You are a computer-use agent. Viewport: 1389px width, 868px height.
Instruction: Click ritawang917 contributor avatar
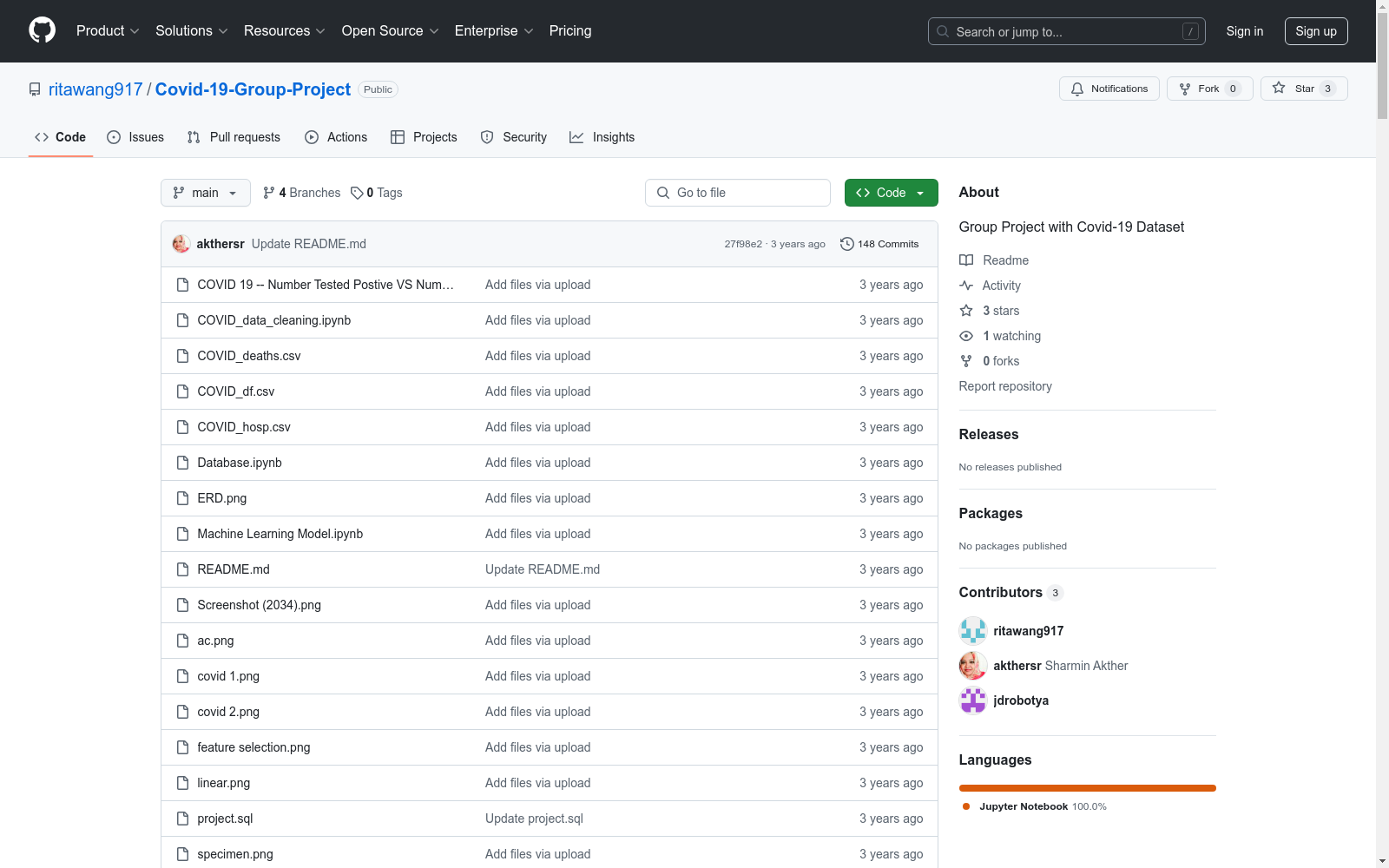coord(973,631)
